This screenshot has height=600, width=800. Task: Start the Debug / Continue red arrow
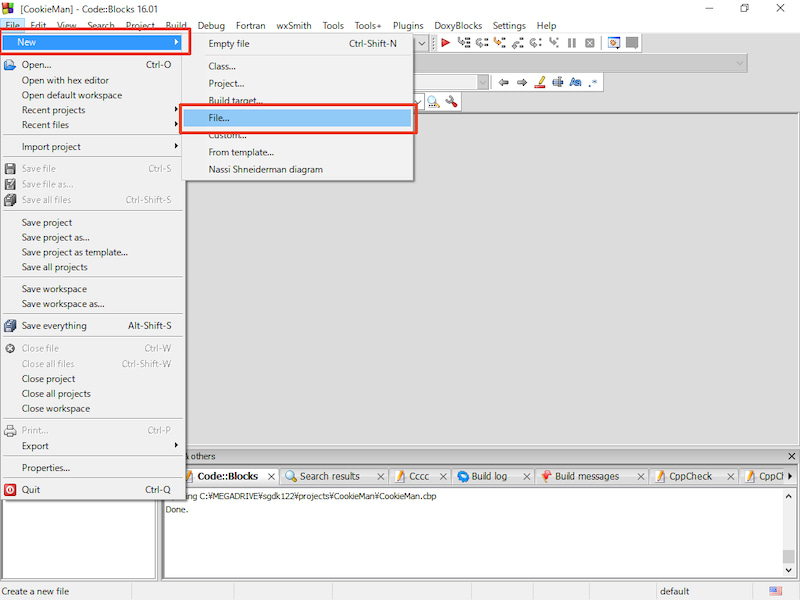coord(445,43)
